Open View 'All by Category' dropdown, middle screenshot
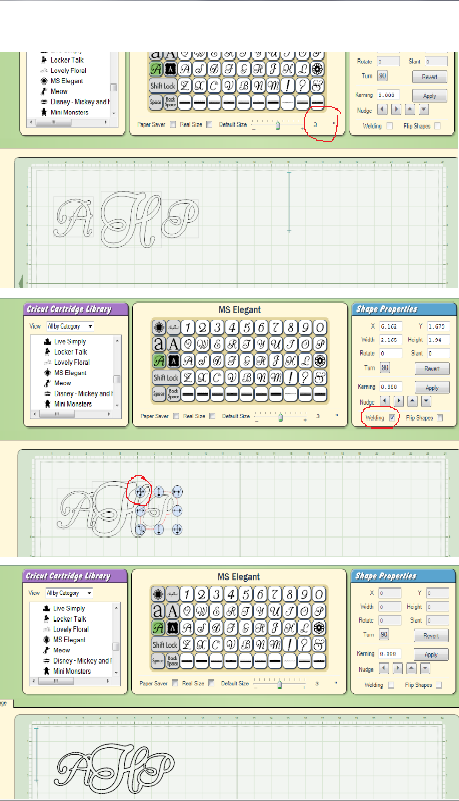This screenshot has width=459, height=801. (x=70, y=326)
